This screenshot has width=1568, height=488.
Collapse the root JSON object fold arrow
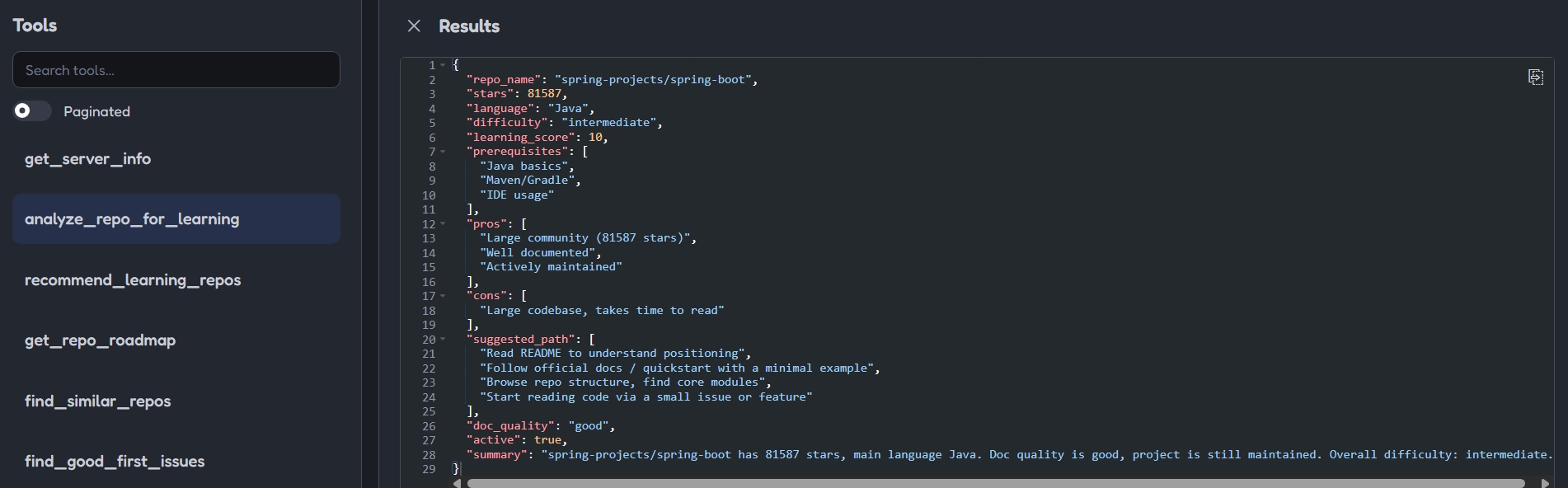pyautogui.click(x=443, y=65)
